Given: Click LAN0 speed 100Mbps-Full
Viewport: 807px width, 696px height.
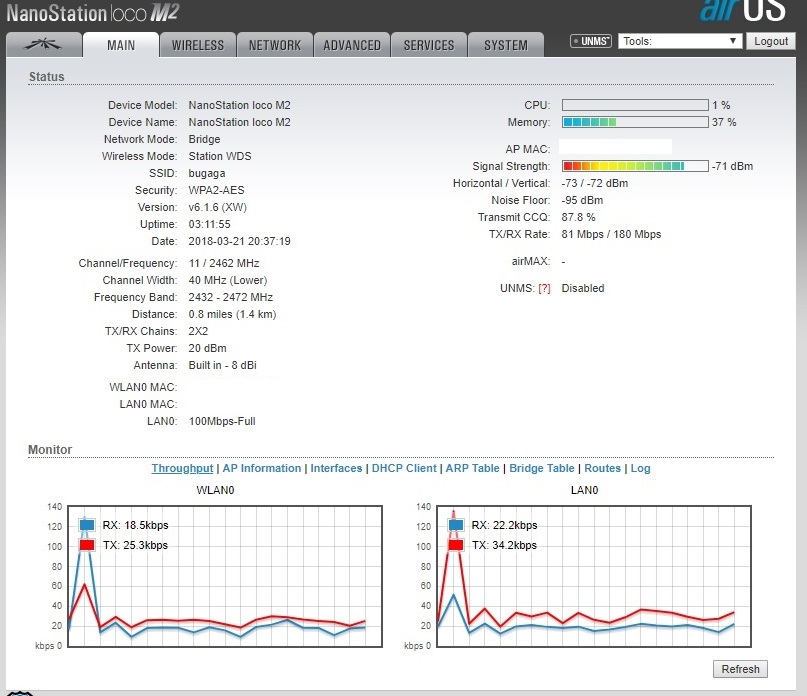Looking at the screenshot, I should pyautogui.click(x=222, y=422).
